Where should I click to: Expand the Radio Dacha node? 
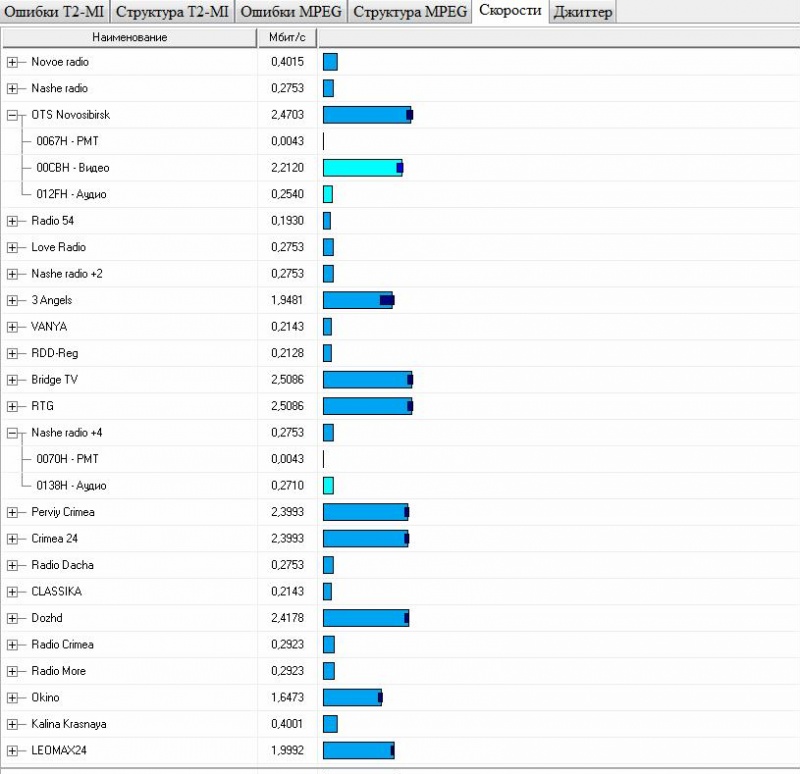tap(13, 565)
